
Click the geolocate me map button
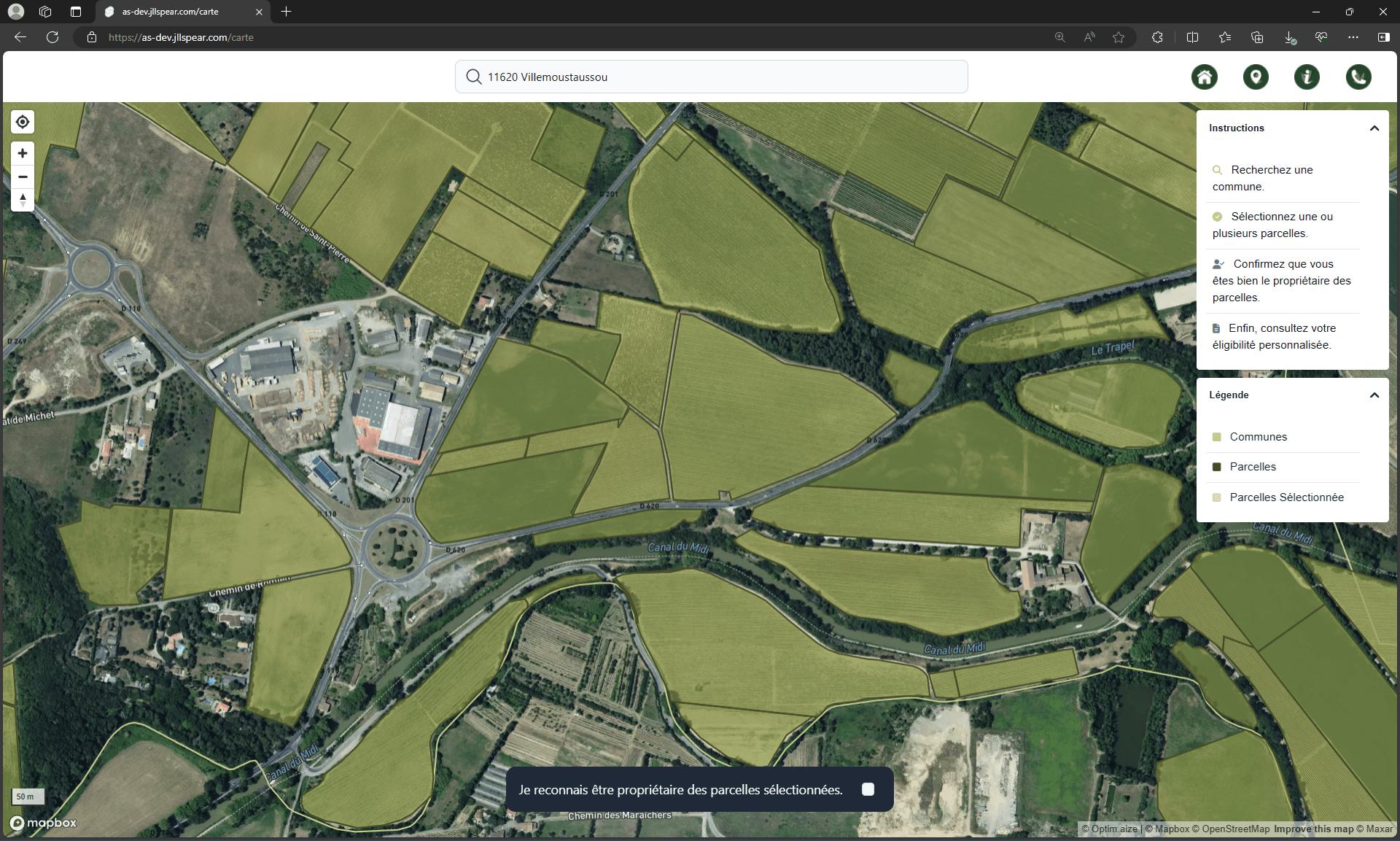tap(23, 122)
